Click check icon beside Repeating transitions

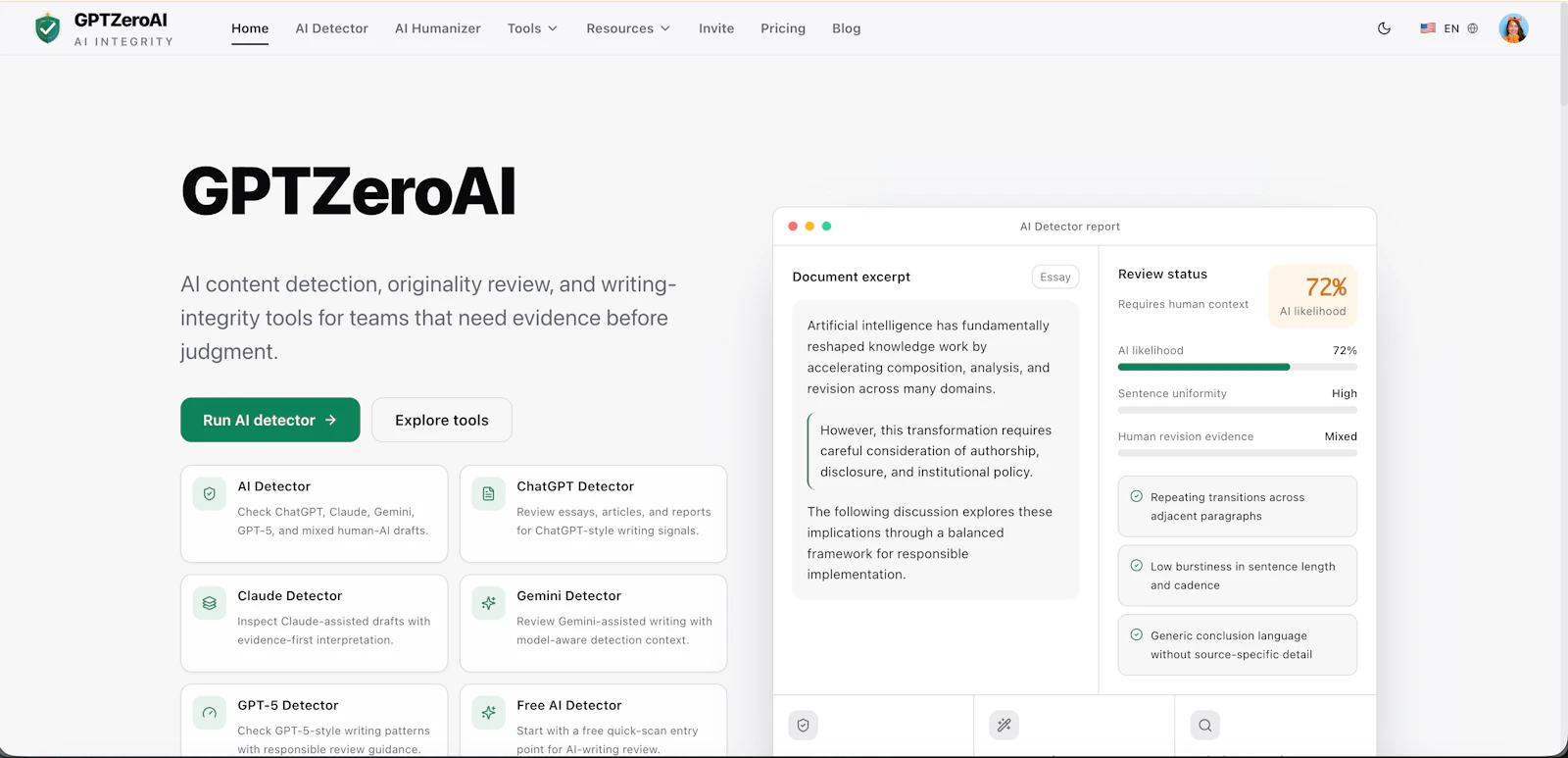pyautogui.click(x=1137, y=496)
